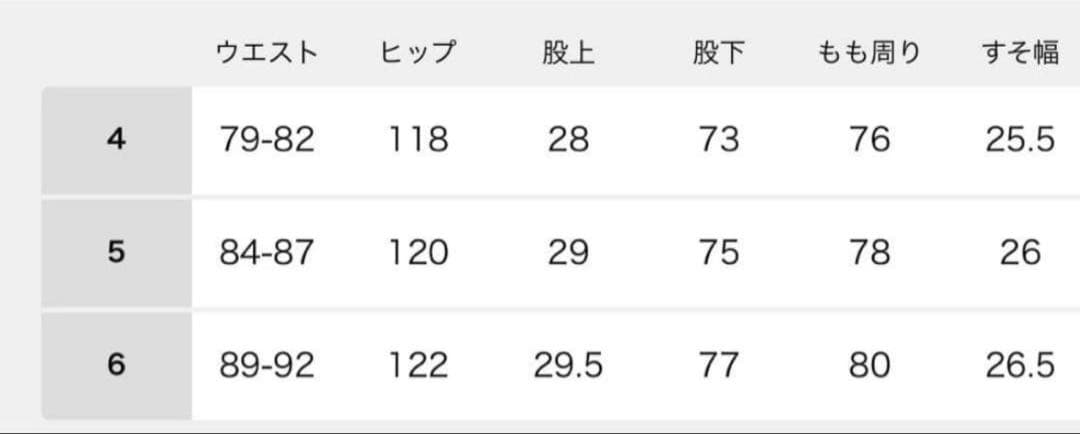The width and height of the screenshot is (1080, 434).
Task: Select the size 5 row label
Action: [x=116, y=253]
